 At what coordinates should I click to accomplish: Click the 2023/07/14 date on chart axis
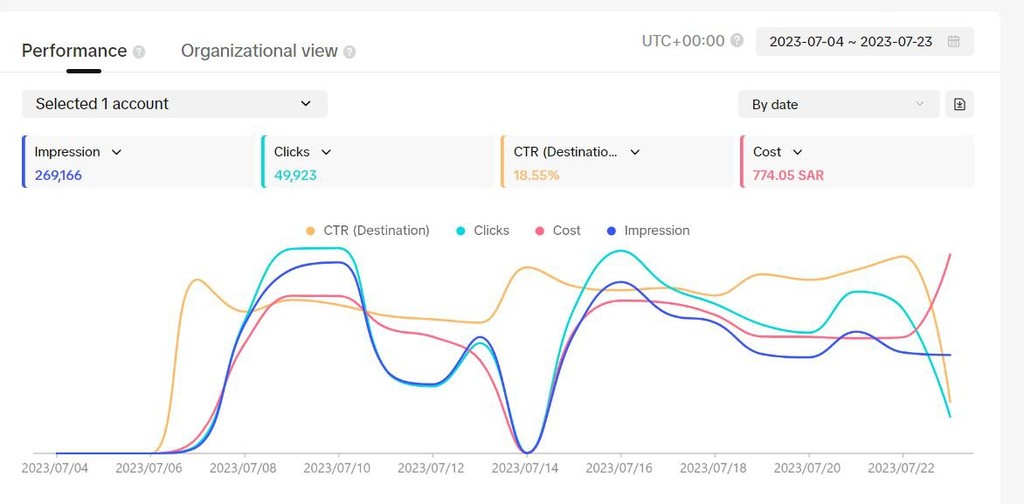tap(526, 467)
